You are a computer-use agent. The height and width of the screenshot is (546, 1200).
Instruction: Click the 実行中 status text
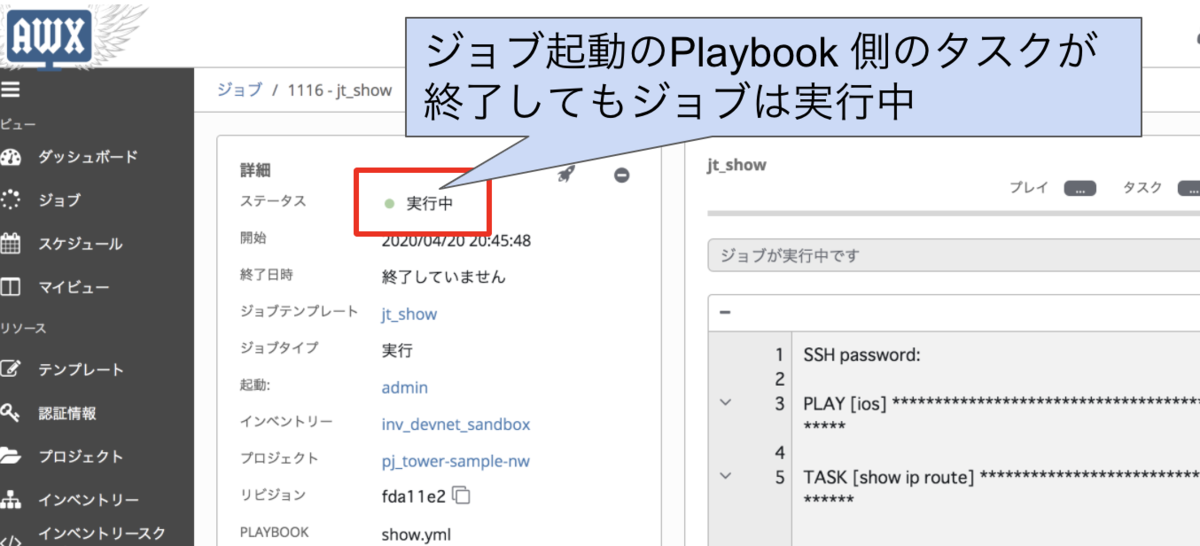coord(429,203)
